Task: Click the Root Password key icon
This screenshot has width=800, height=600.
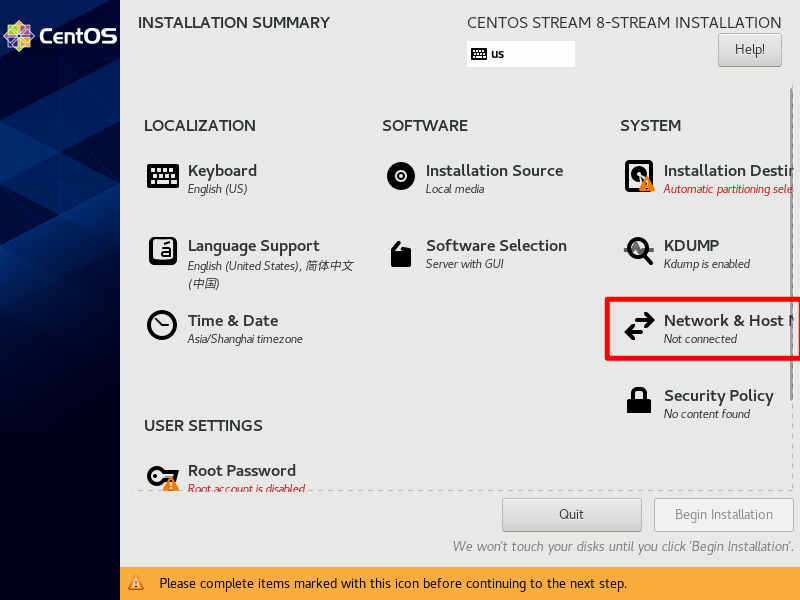Action: click(x=163, y=478)
